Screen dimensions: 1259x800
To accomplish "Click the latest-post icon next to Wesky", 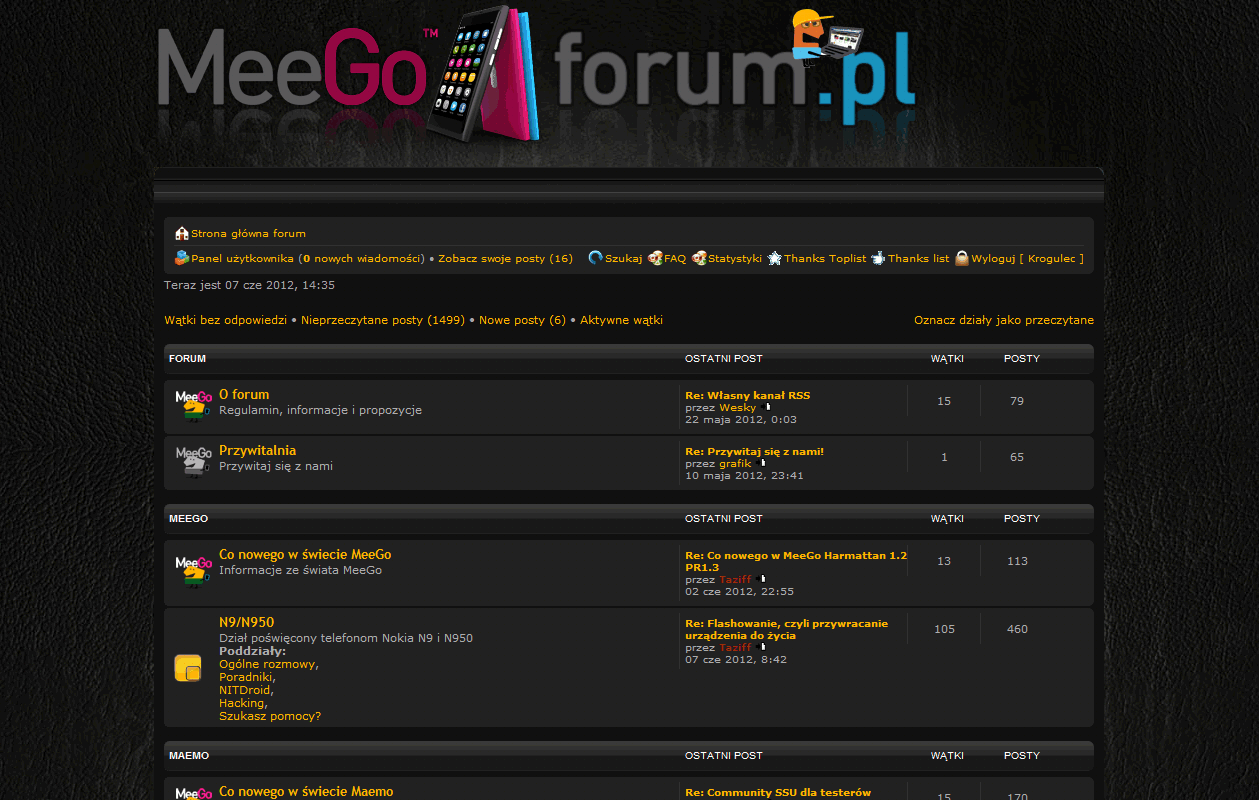I will tap(768, 407).
